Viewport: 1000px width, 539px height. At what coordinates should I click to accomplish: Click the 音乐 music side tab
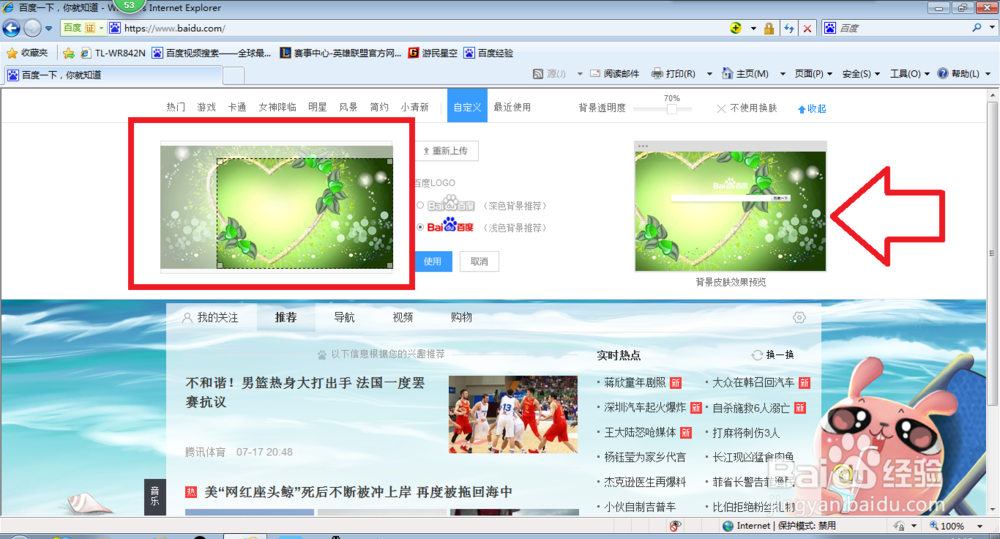(155, 496)
